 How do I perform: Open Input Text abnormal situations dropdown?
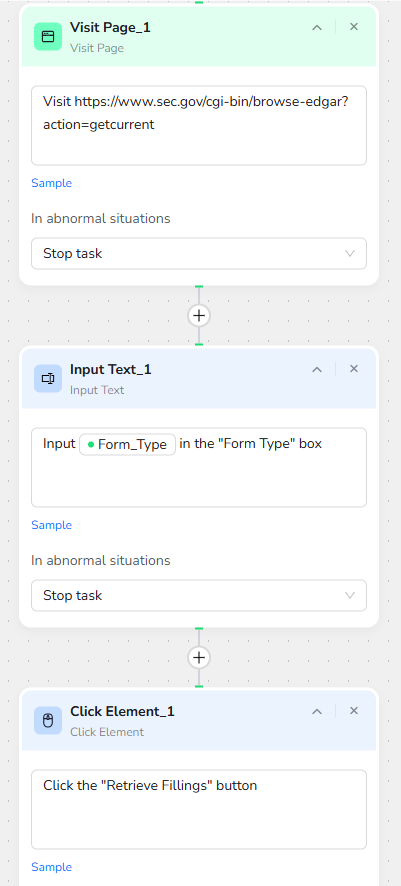tap(199, 596)
